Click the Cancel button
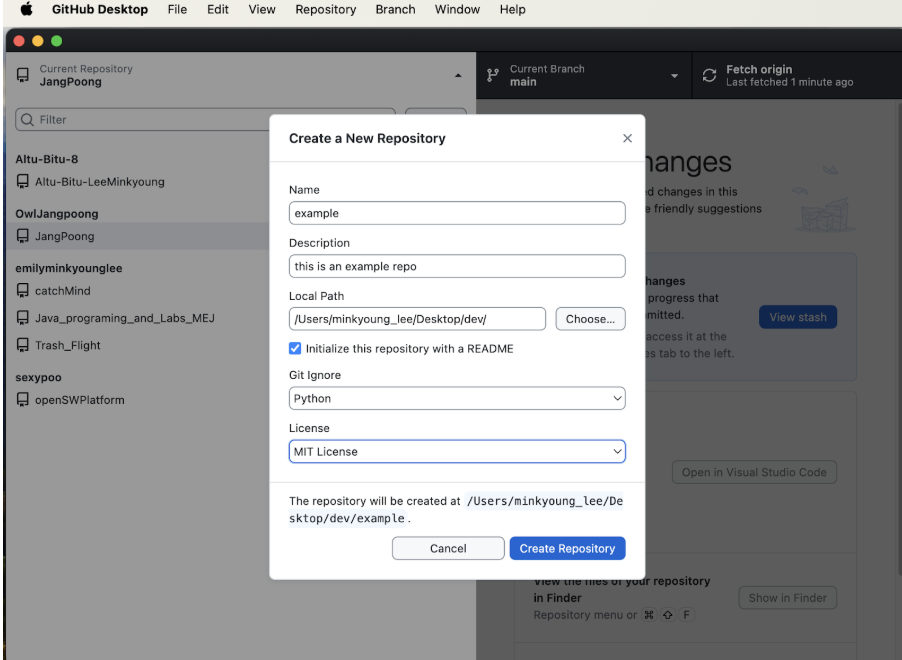The image size is (902, 660). pyautogui.click(x=448, y=548)
